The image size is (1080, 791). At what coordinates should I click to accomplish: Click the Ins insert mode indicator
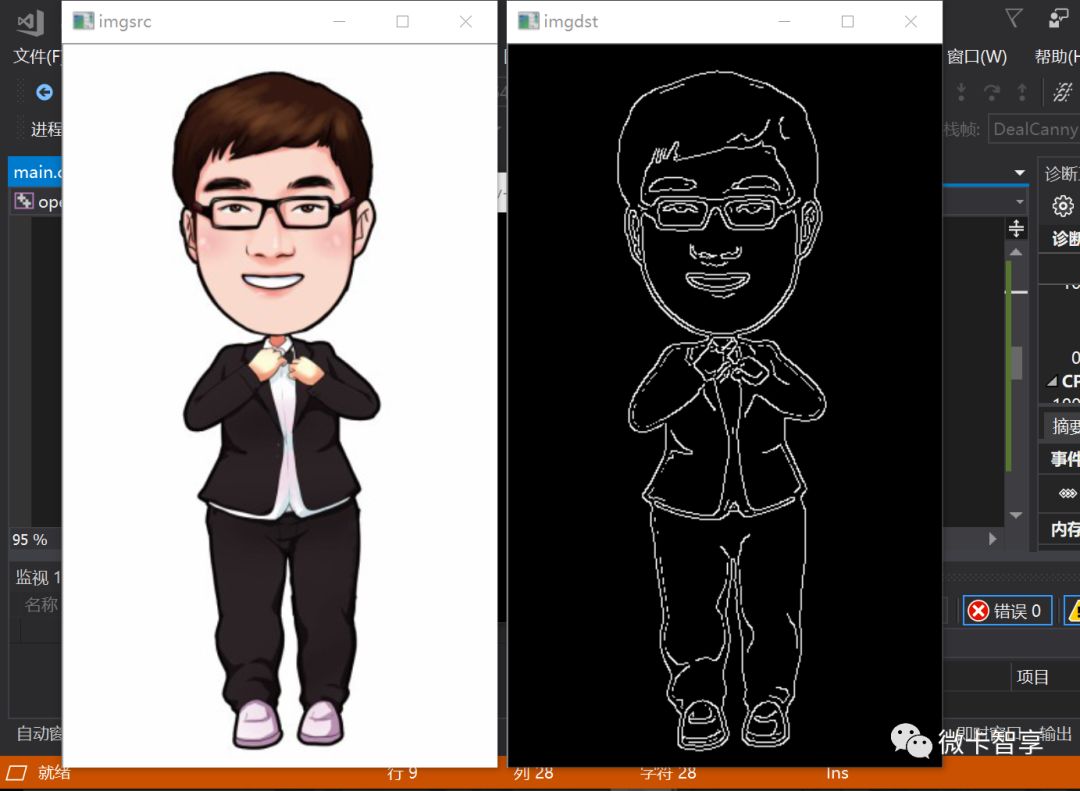coord(837,772)
